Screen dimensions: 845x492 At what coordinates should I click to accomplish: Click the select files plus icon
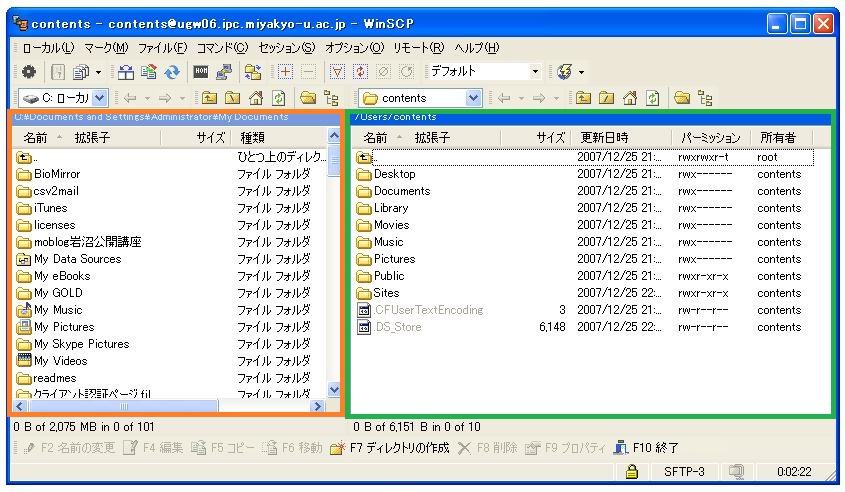[x=285, y=71]
